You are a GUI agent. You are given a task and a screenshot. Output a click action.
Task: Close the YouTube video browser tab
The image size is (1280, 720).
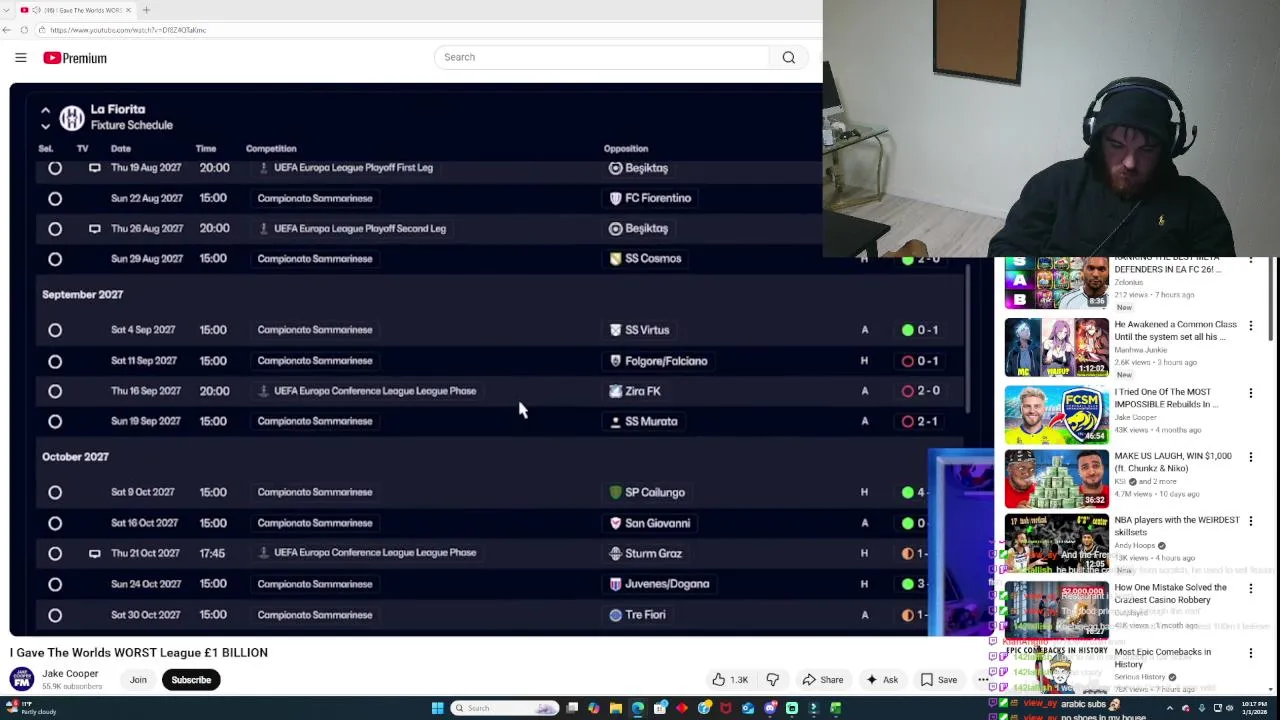click(128, 10)
